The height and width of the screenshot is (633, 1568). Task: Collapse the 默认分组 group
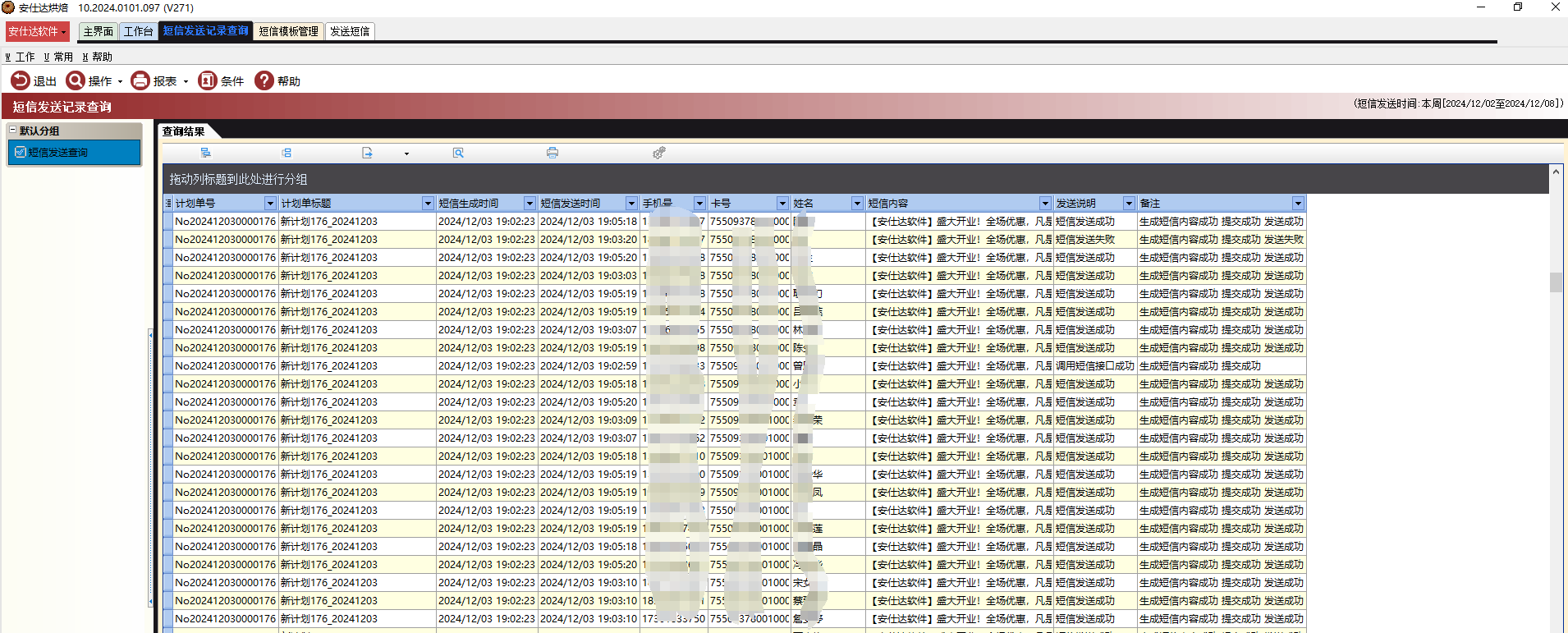click(12, 131)
